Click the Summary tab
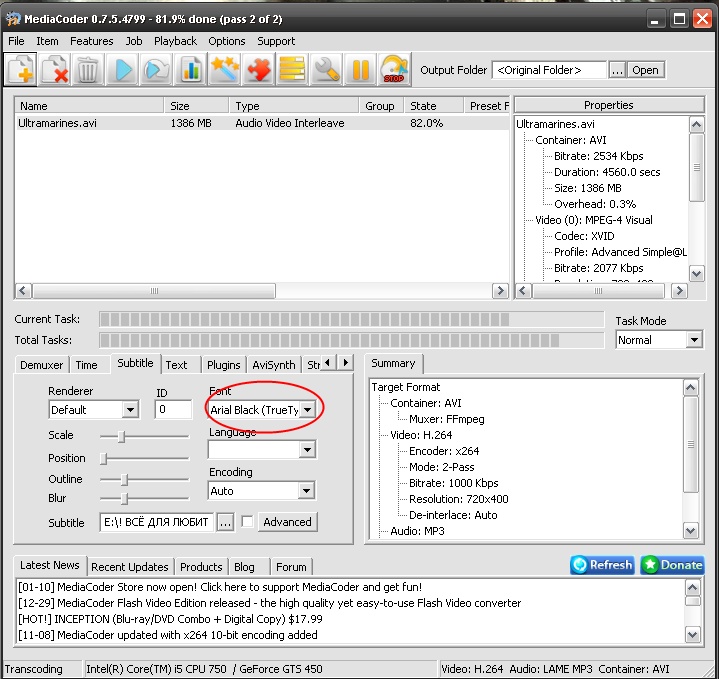Screen dimensions: 719x679 [x=393, y=364]
